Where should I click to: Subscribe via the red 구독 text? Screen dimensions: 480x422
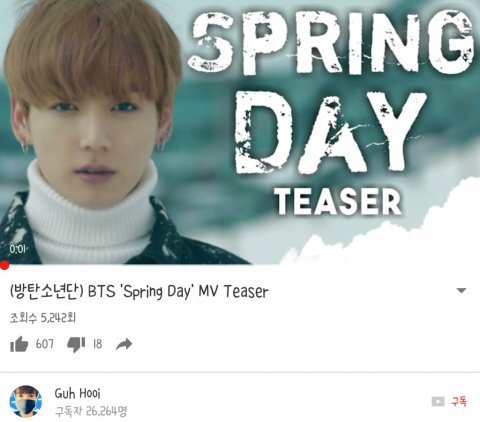point(459,401)
